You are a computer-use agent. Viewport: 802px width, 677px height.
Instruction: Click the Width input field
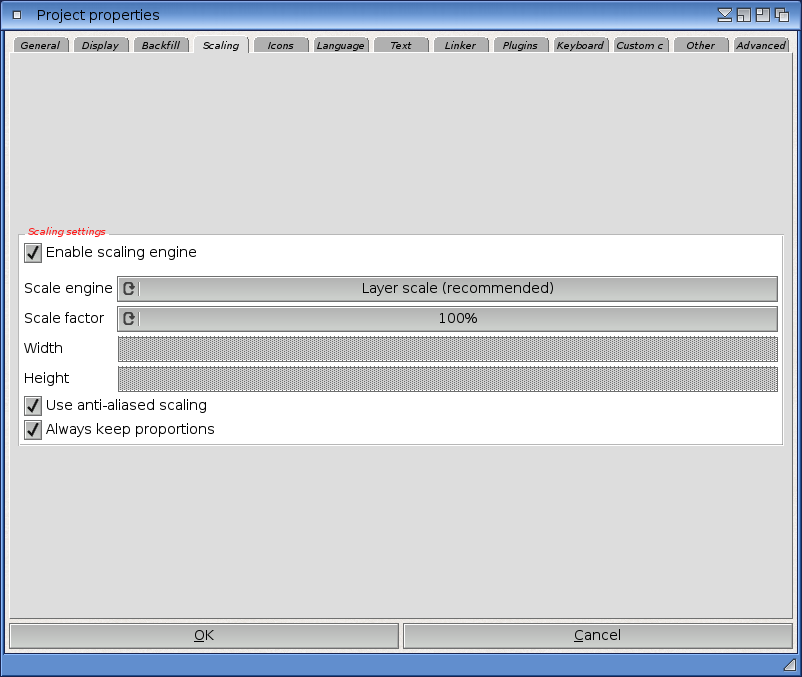[x=447, y=349]
